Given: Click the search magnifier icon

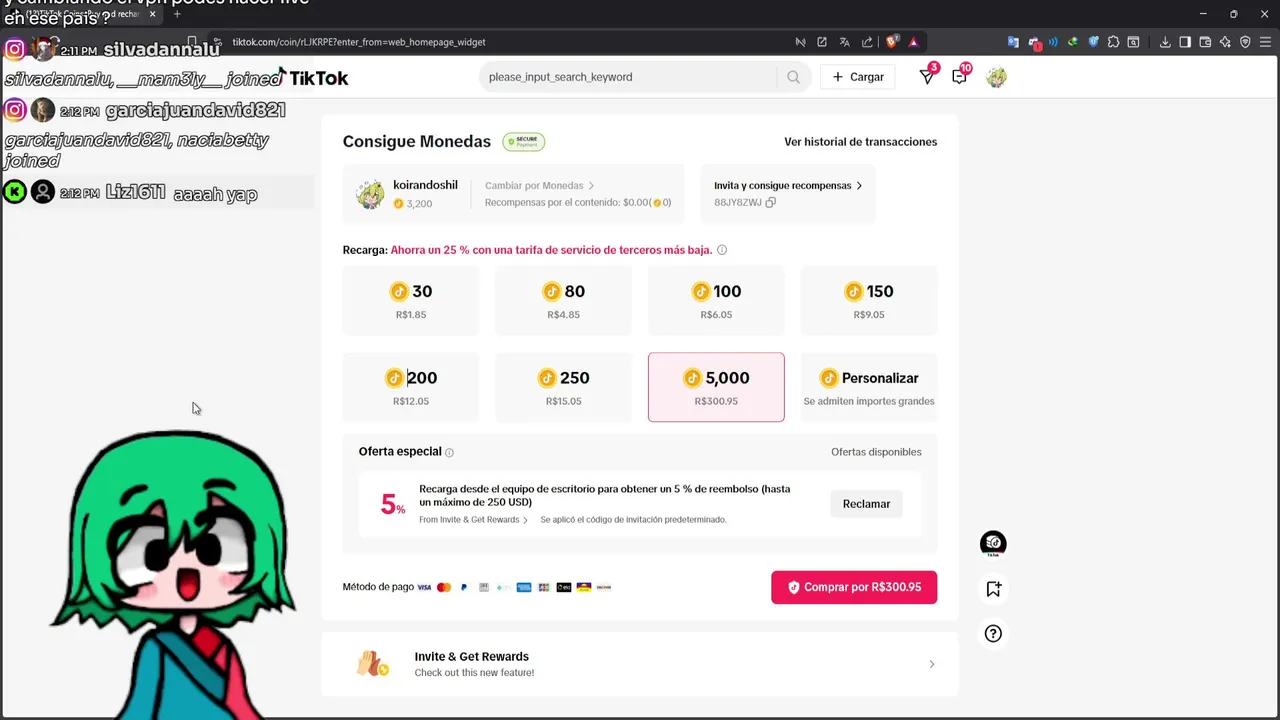Looking at the screenshot, I should (x=793, y=77).
